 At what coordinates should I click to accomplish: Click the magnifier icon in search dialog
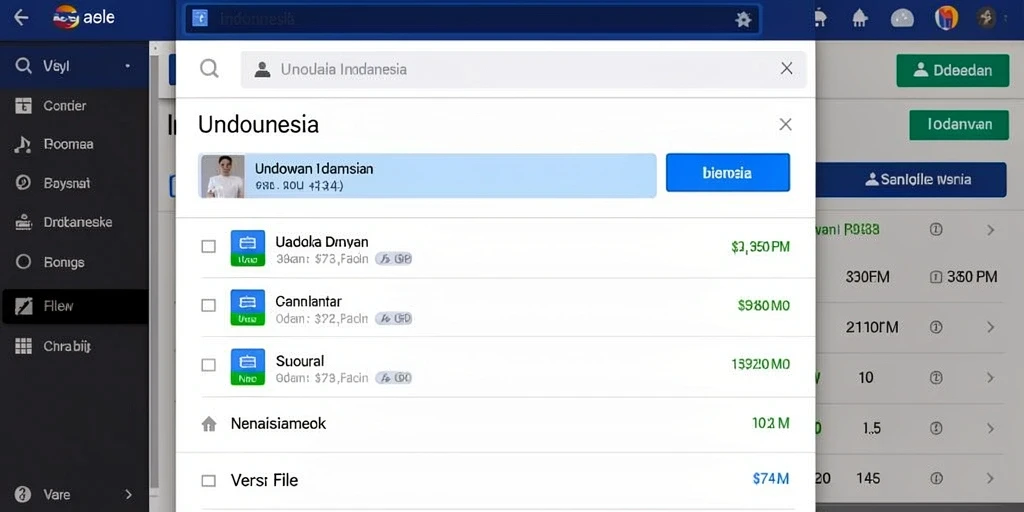(x=209, y=69)
